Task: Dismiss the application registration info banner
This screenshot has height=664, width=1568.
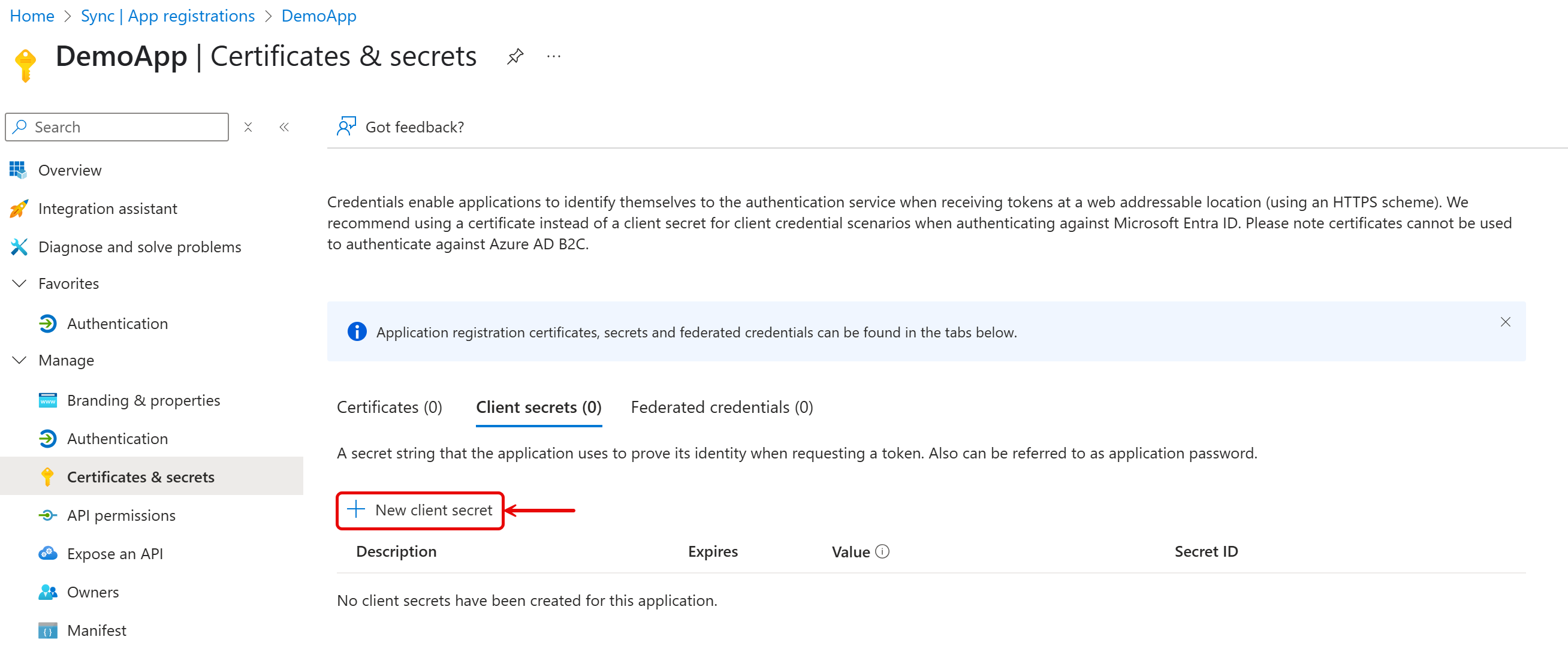Action: [x=1505, y=322]
